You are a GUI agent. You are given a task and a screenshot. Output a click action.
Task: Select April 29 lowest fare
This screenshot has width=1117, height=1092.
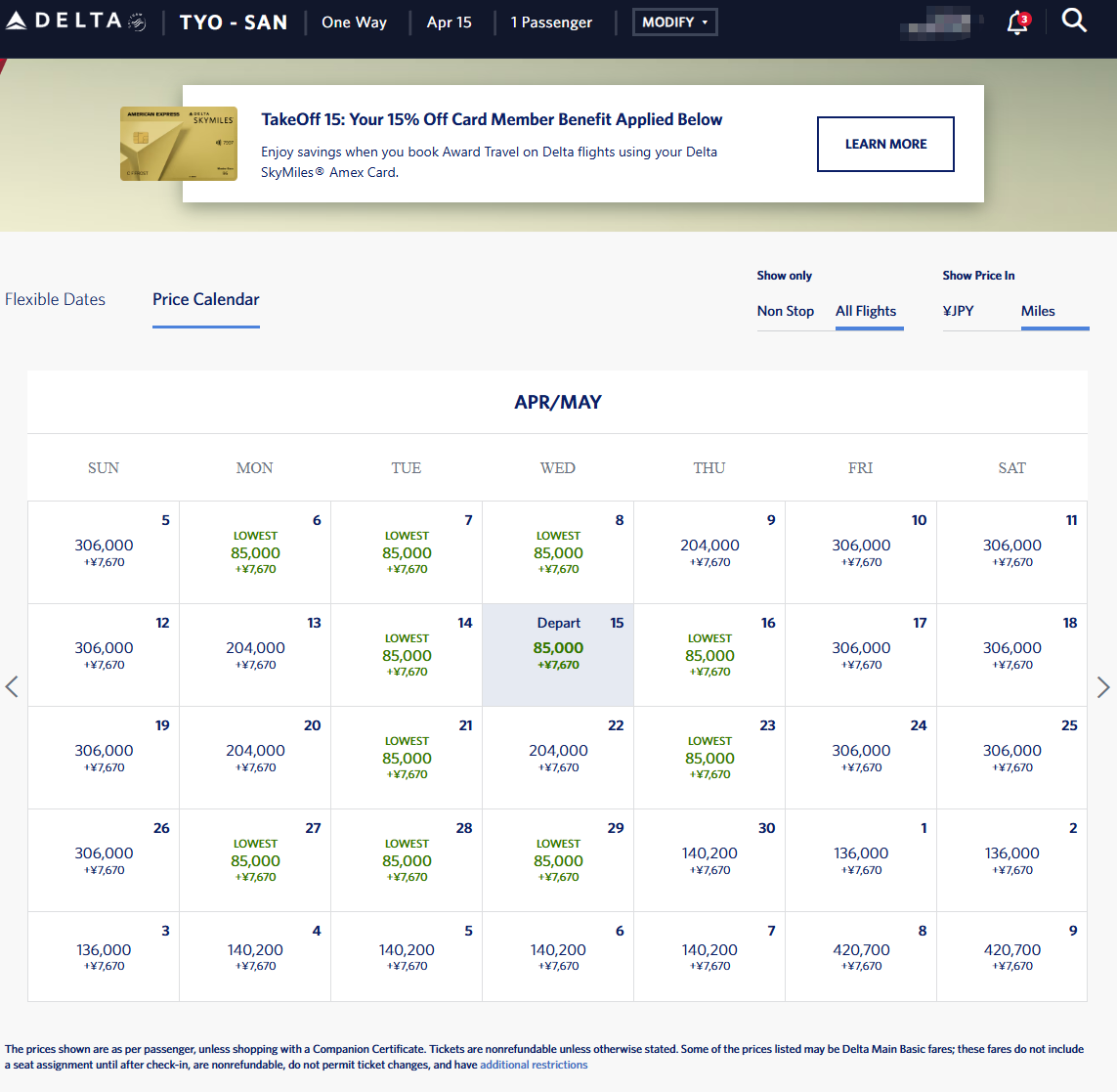pyautogui.click(x=558, y=860)
